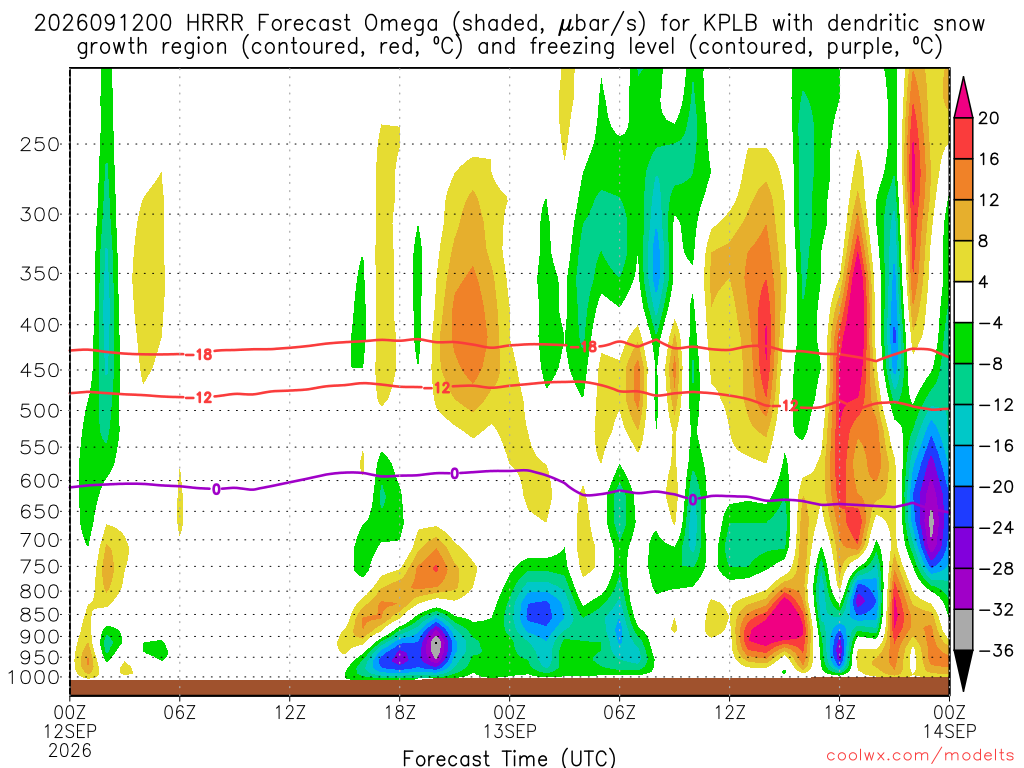Click the chart title mentioning KPLB
Viewport: 1024px width, 768px height.
click(509, 35)
